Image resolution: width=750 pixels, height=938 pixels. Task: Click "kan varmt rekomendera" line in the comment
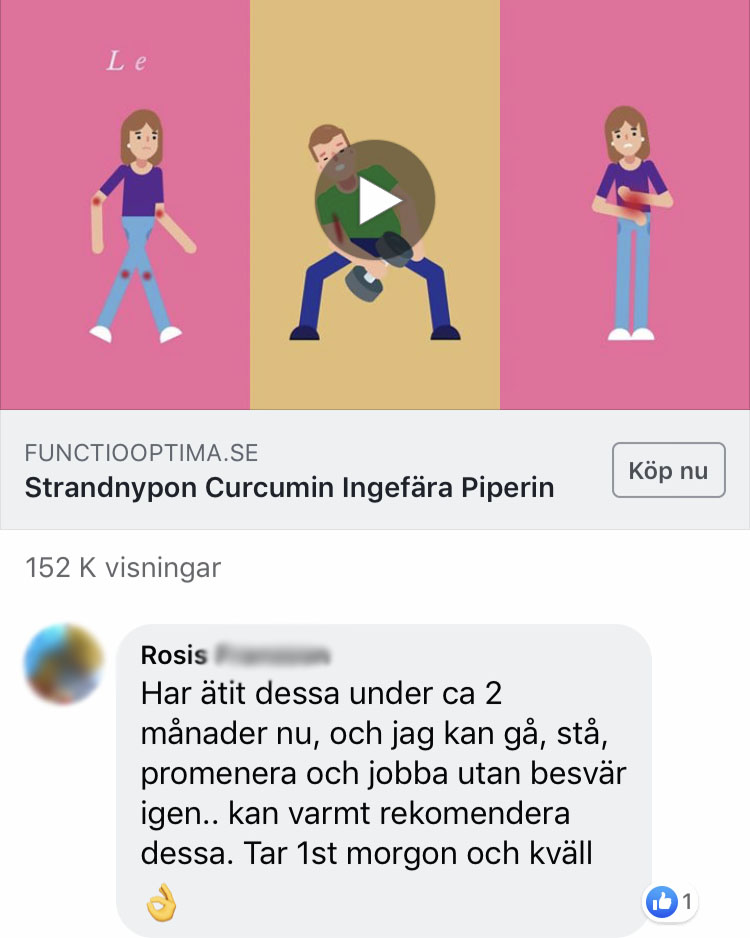tap(399, 814)
